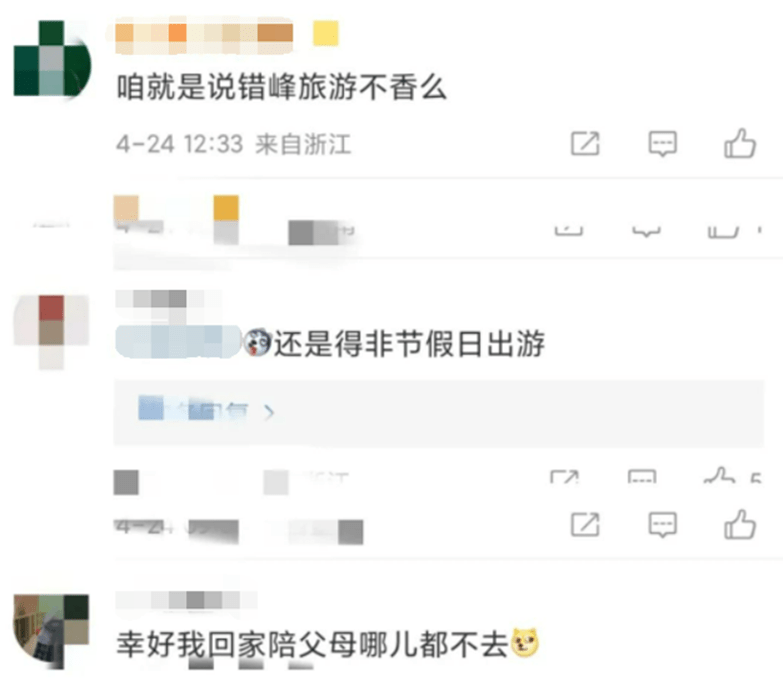The width and height of the screenshot is (783, 691).
Task: Like the 还是得非节假日出游 comment
Action: tap(740, 524)
